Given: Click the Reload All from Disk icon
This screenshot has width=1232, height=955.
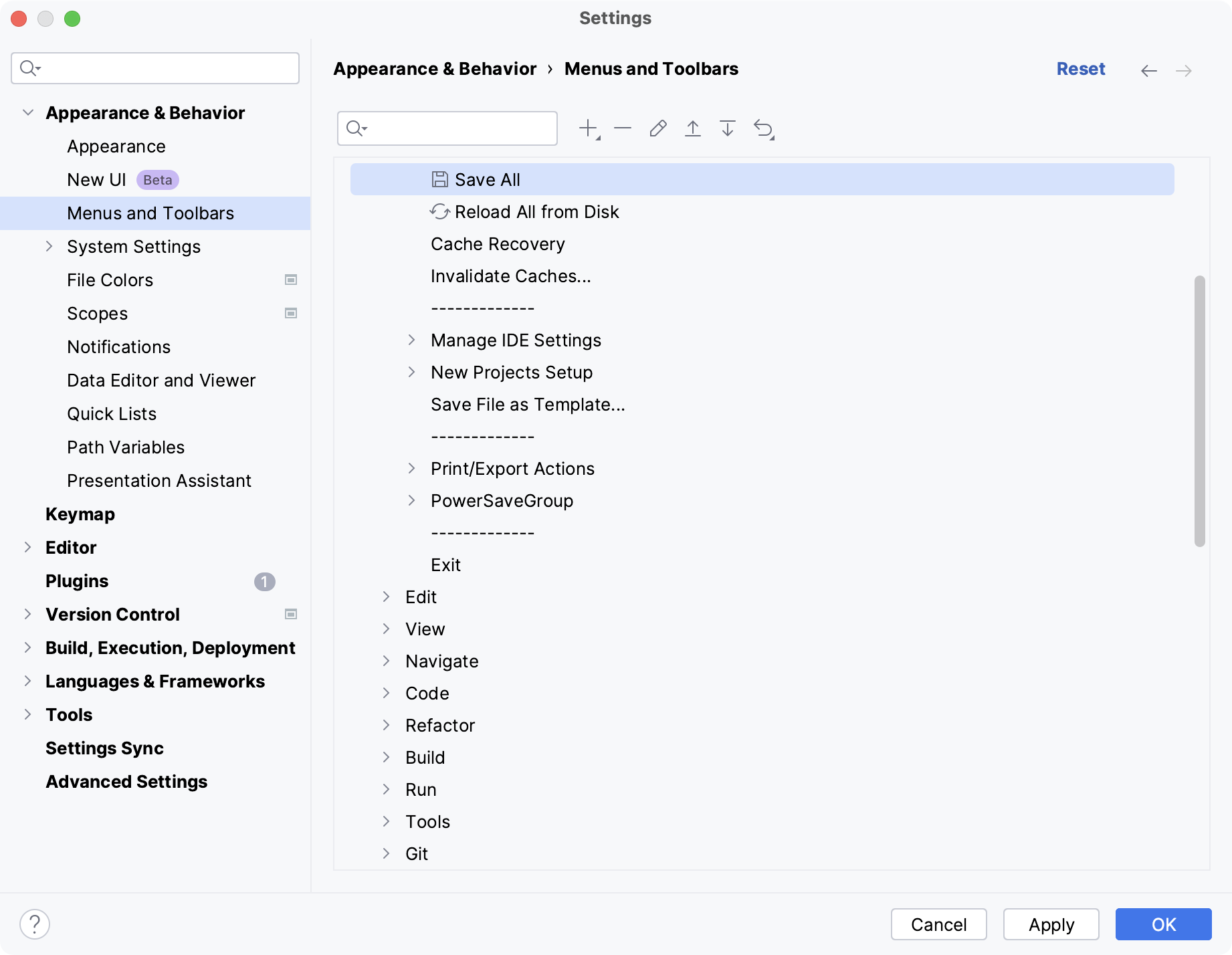Looking at the screenshot, I should click(439, 211).
